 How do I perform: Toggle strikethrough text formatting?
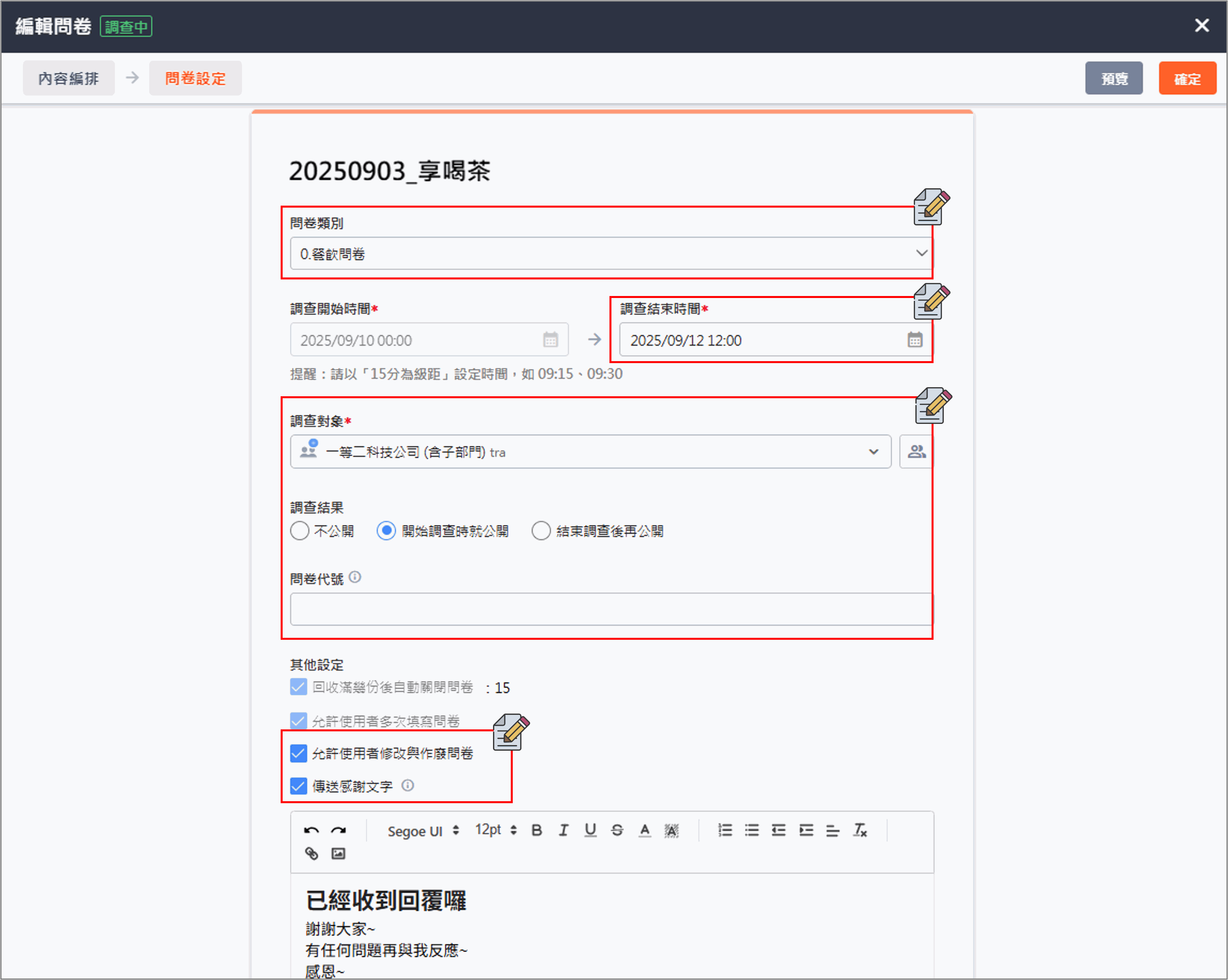(x=617, y=830)
